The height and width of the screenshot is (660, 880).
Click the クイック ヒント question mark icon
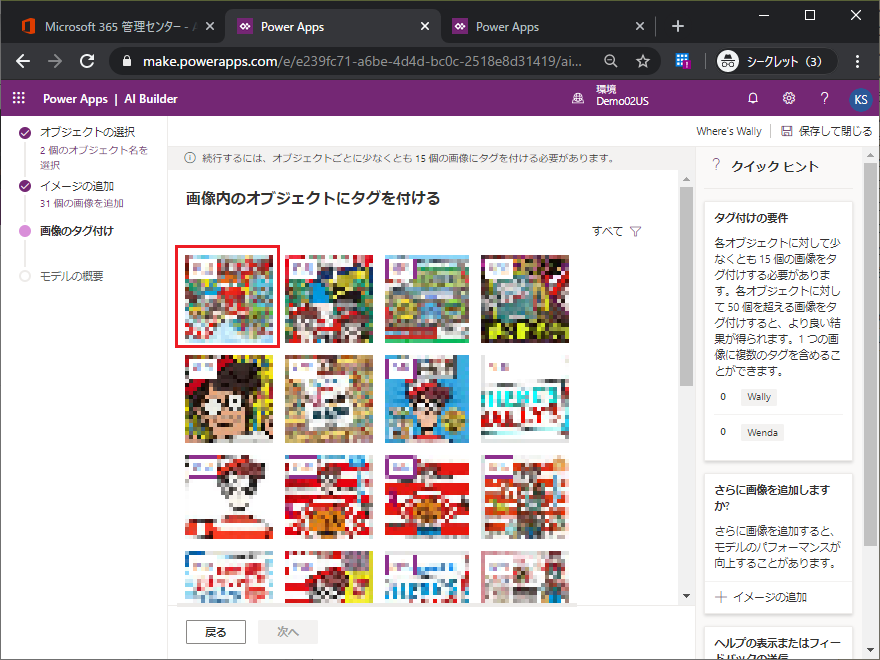[x=716, y=164]
